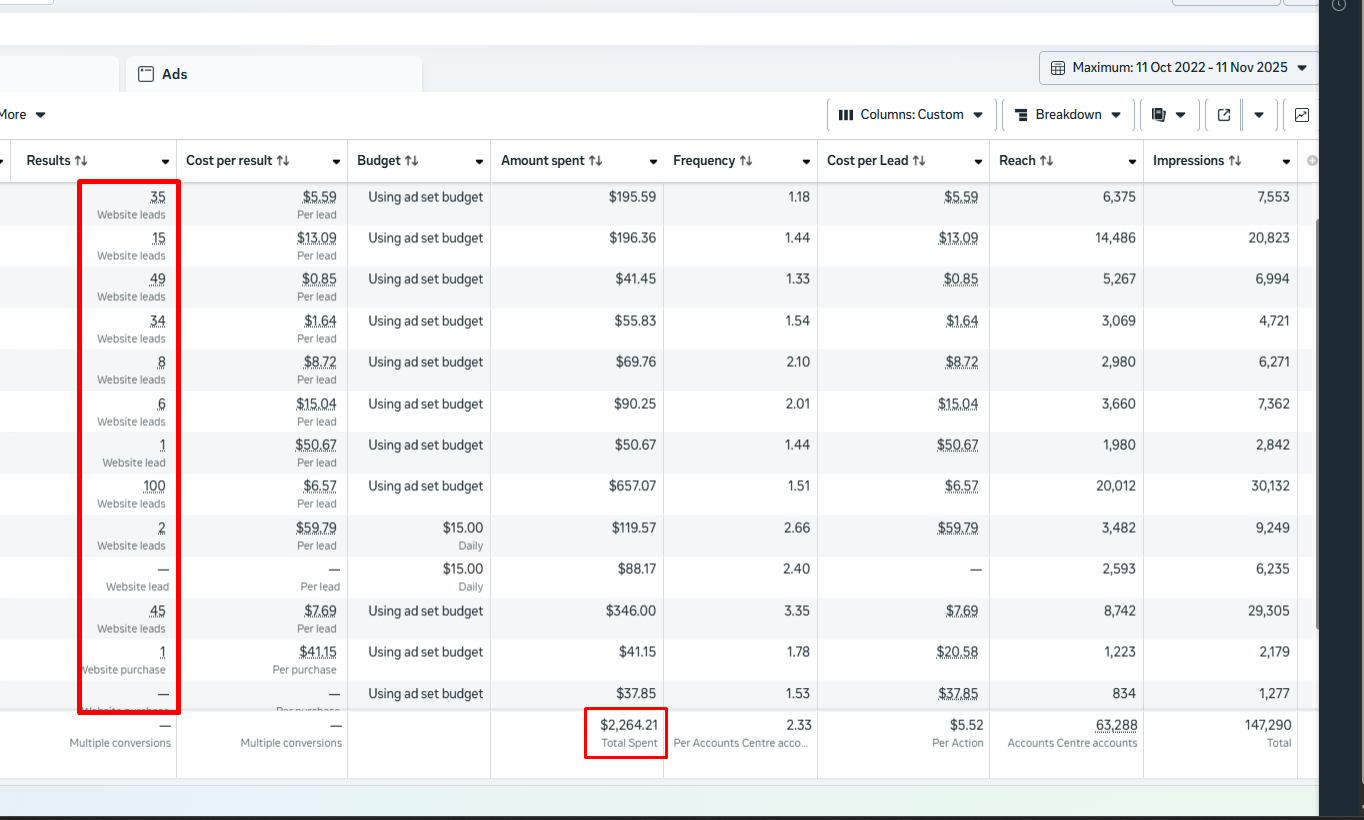The image size is (1364, 820).
Task: Click the export/share table icon
Action: (x=1223, y=115)
